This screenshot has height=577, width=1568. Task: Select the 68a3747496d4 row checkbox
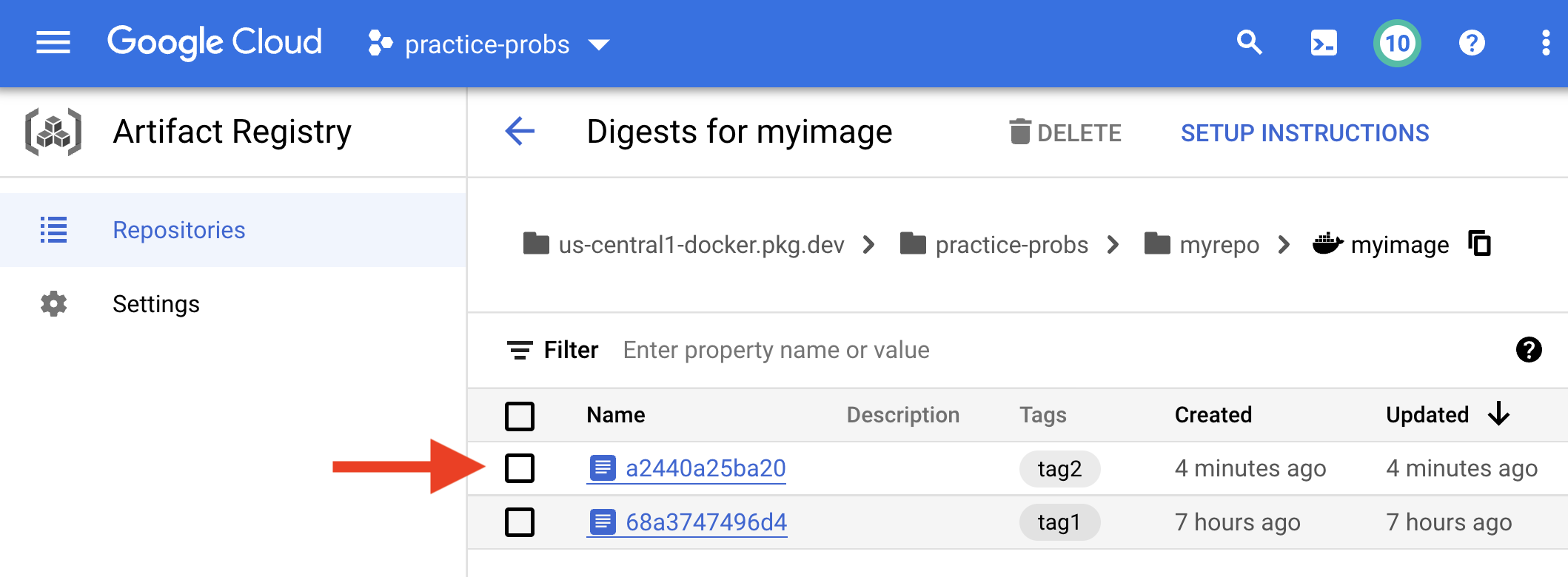point(520,522)
